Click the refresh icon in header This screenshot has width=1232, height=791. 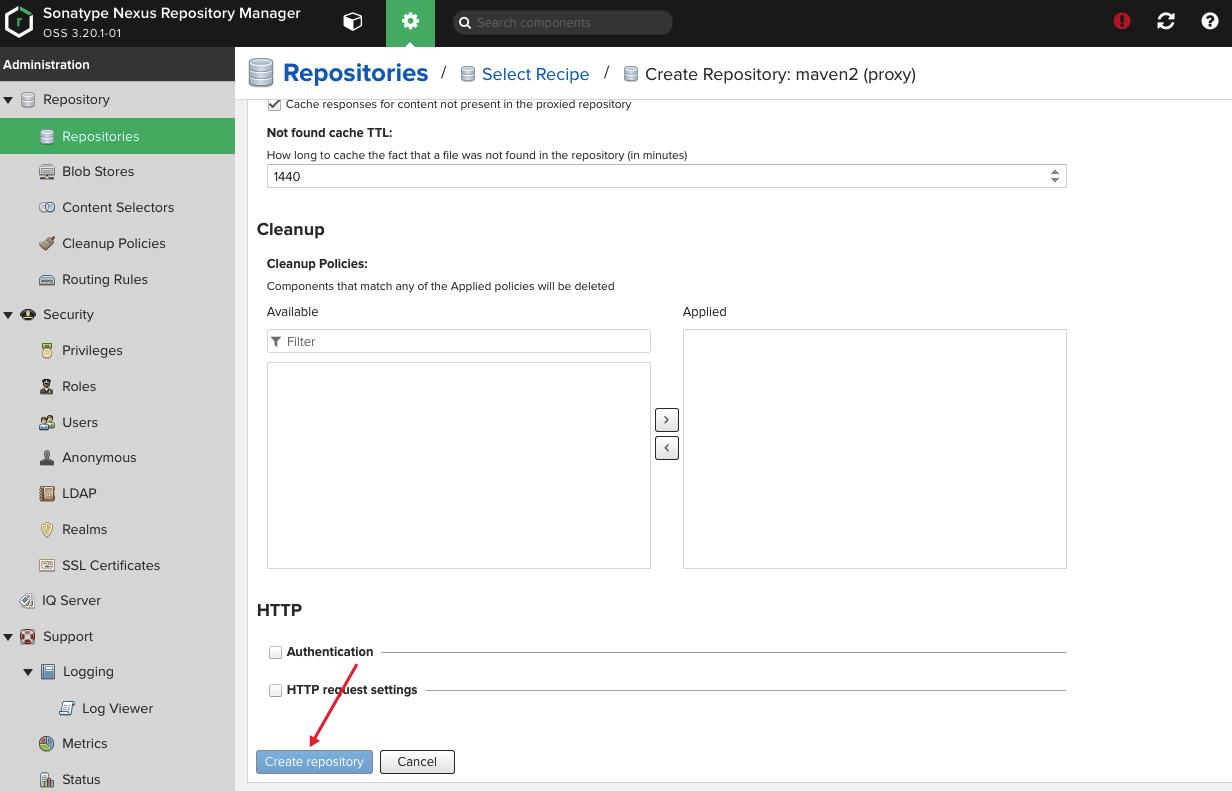(x=1166, y=21)
